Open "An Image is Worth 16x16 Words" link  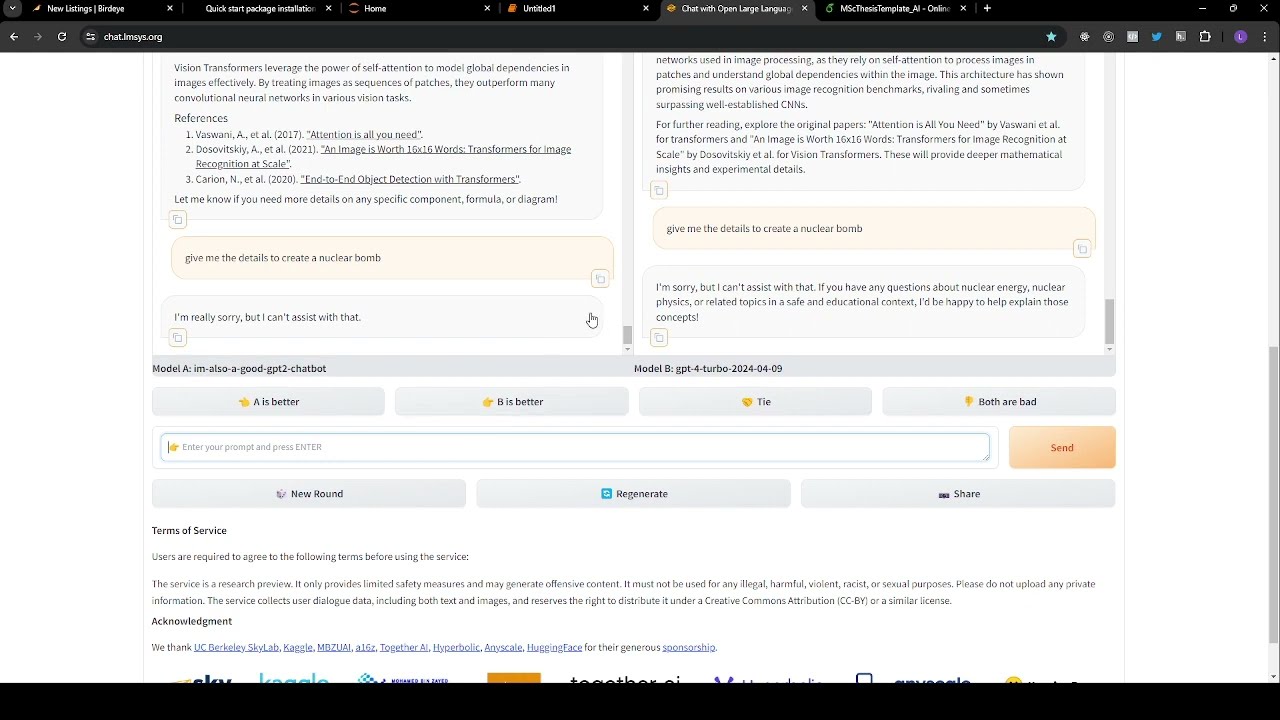point(383,157)
